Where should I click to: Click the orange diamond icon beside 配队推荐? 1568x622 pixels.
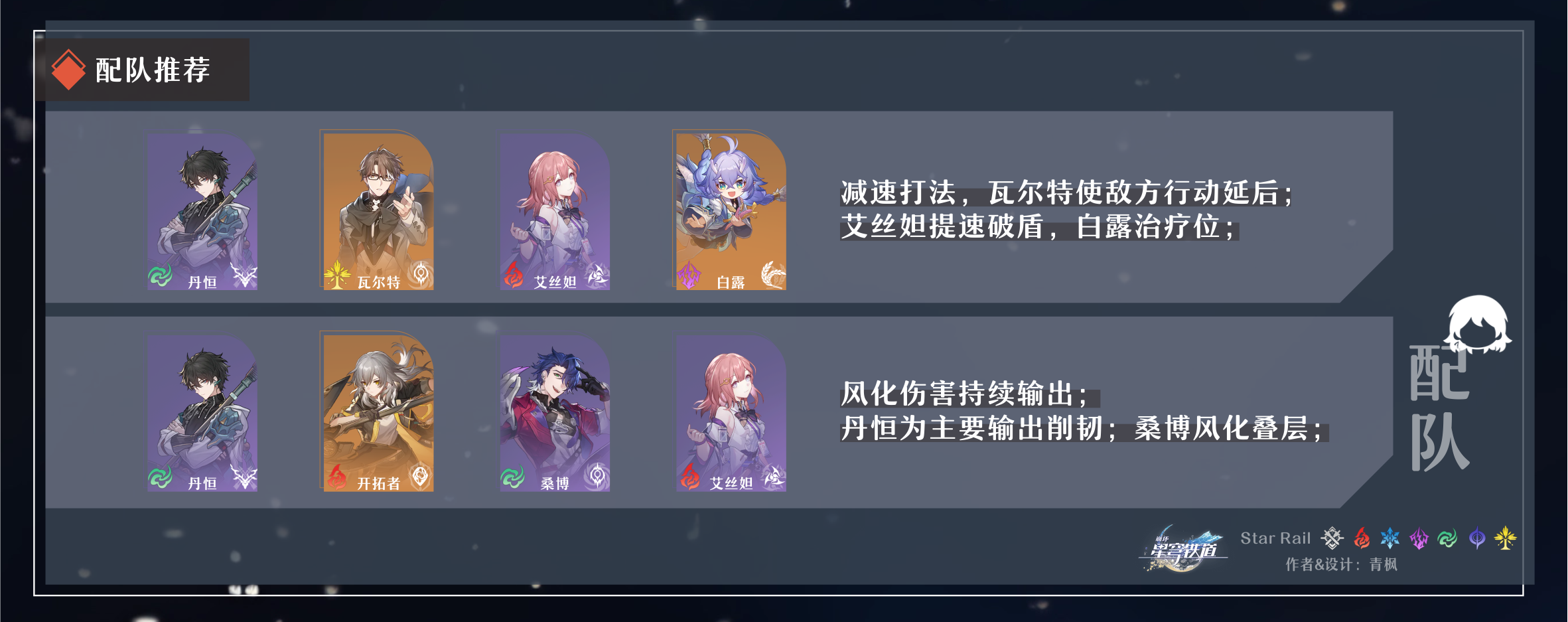click(x=68, y=70)
